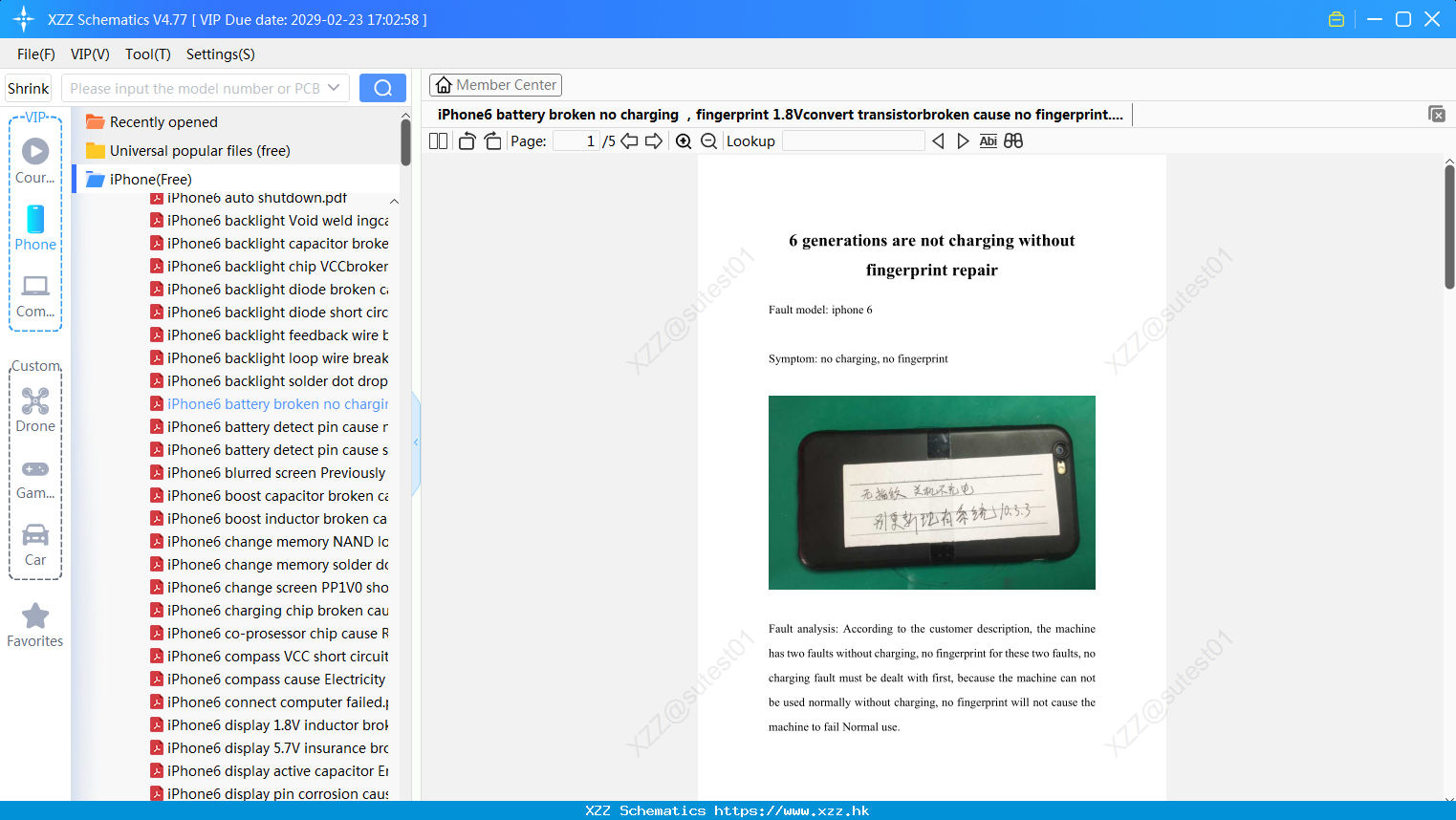Find next lookup match
Viewport: 1456px width, 820px height.
[x=963, y=141]
